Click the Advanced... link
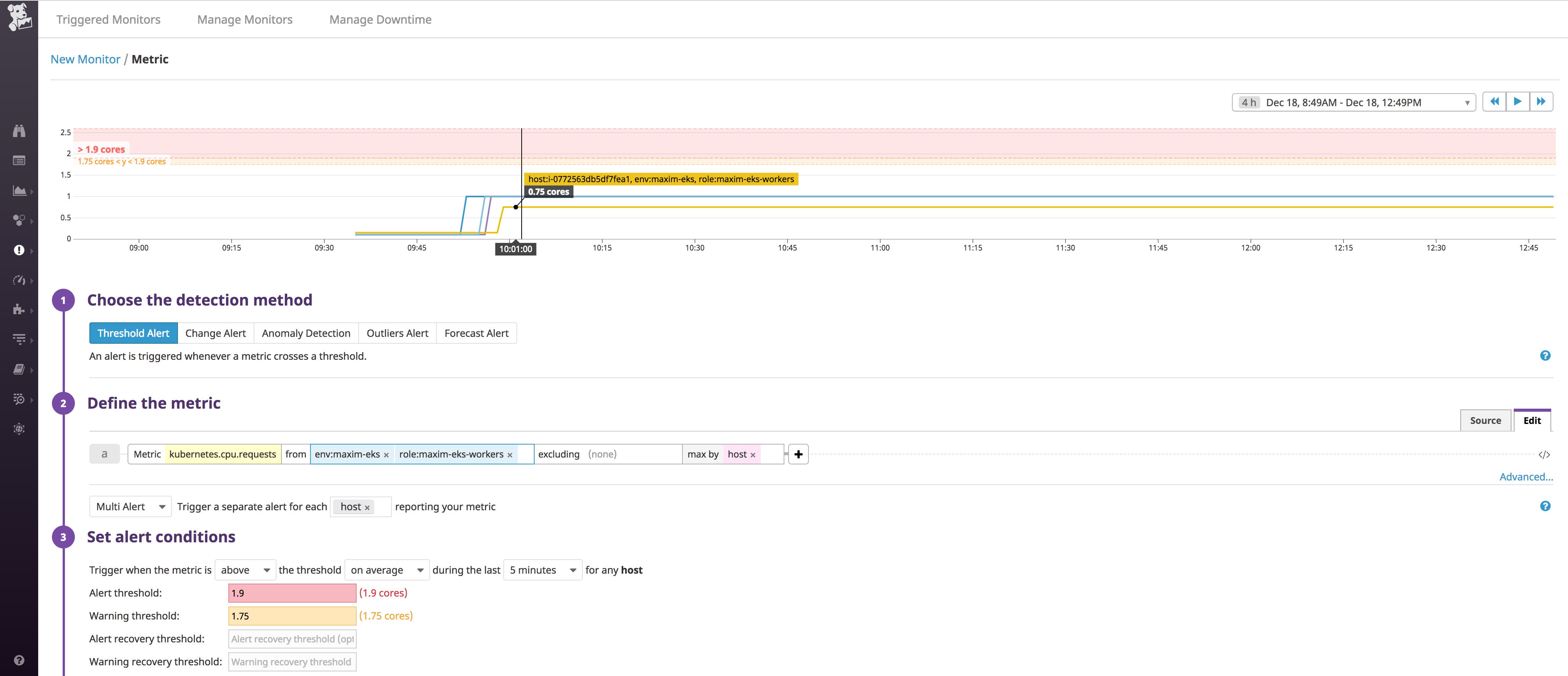 [x=1526, y=477]
